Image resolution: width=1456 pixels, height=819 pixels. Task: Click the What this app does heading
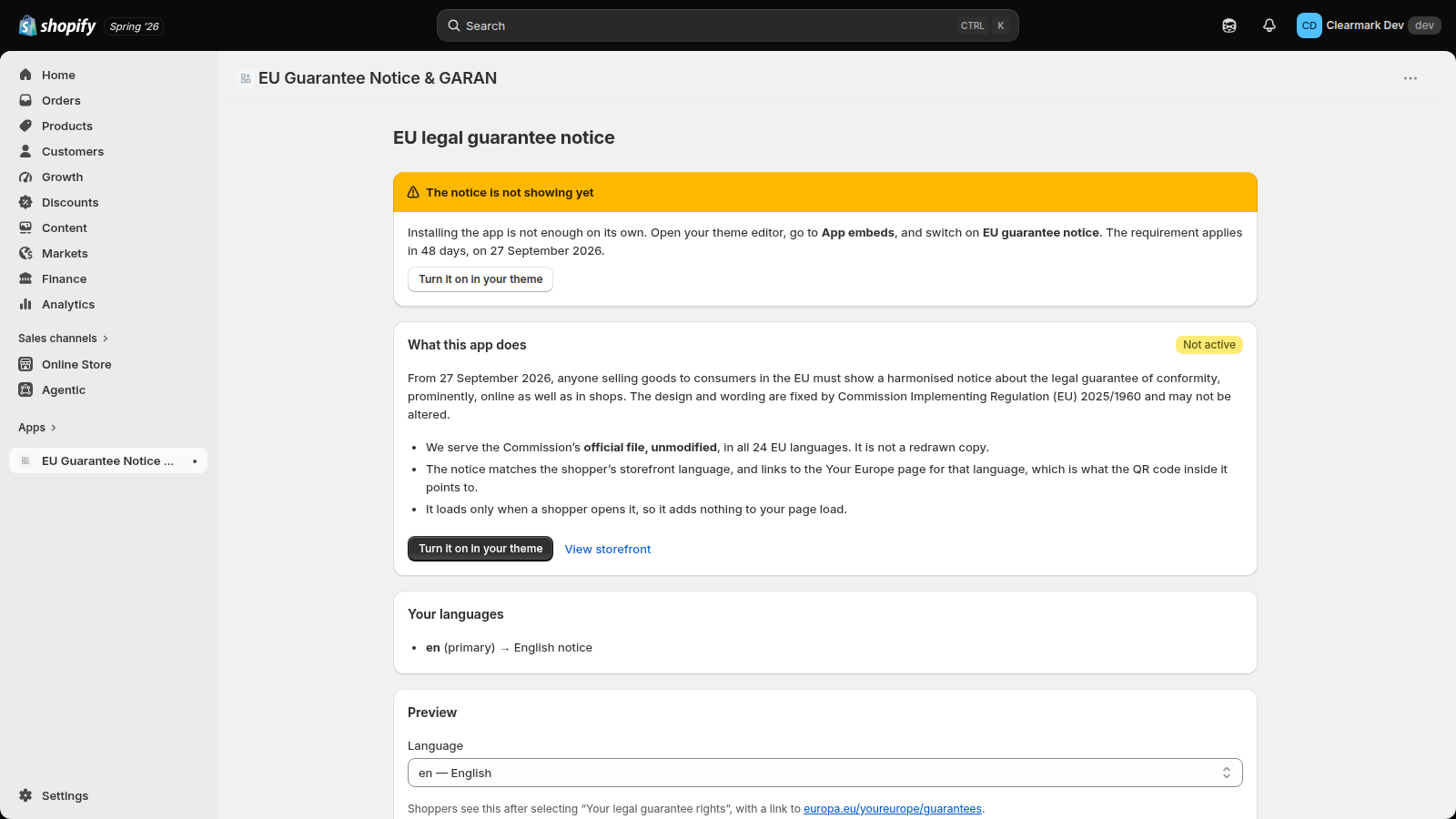(467, 345)
